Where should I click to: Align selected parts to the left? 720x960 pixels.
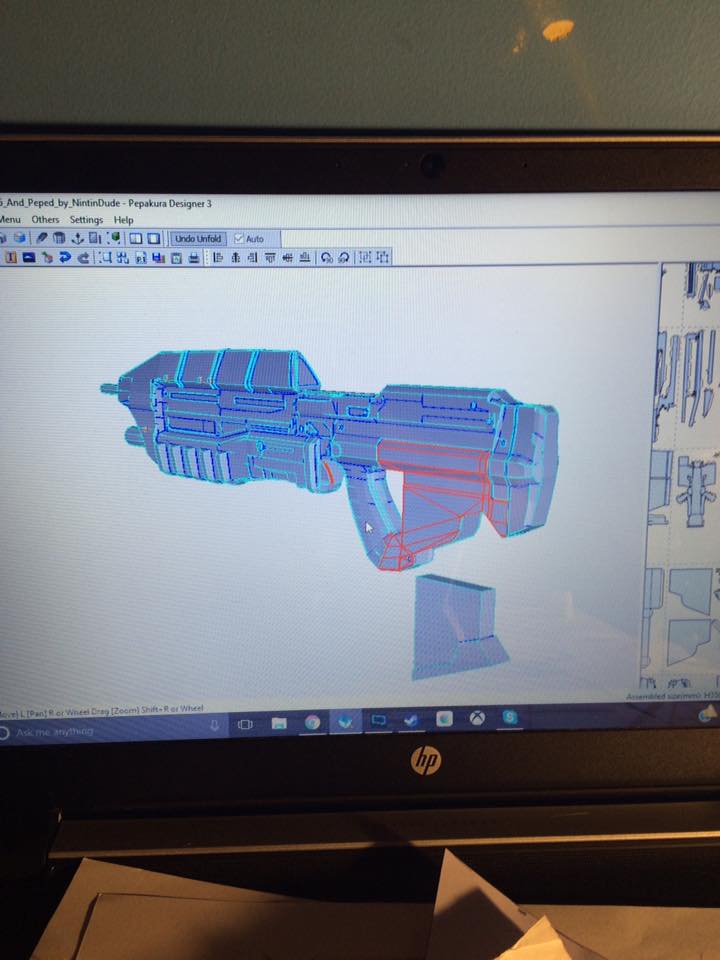pyautogui.click(x=217, y=258)
